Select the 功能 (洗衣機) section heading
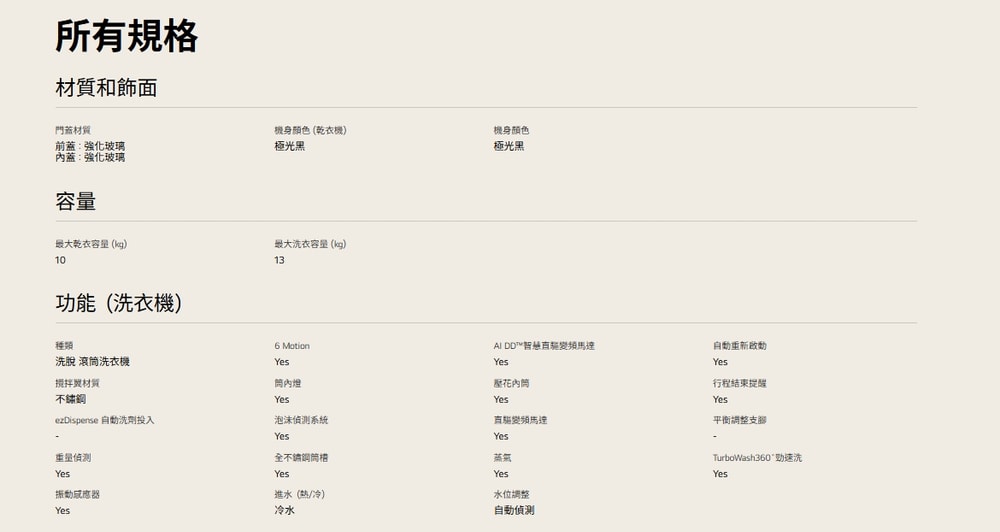Viewport: 1000px width, 532px height. pos(119,303)
